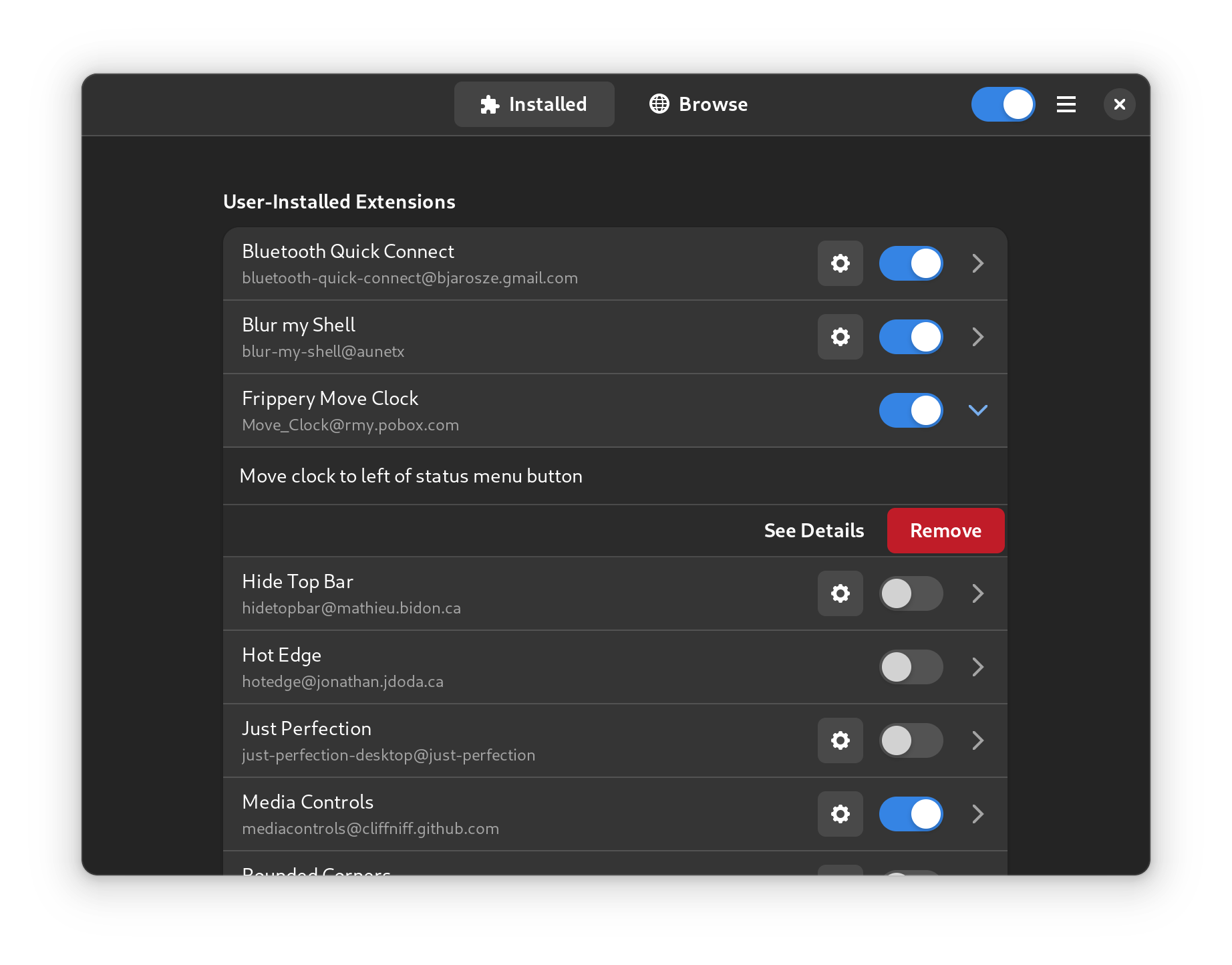Open Blur my Shell settings gear
Screen dimensions: 1232x965
(840, 337)
